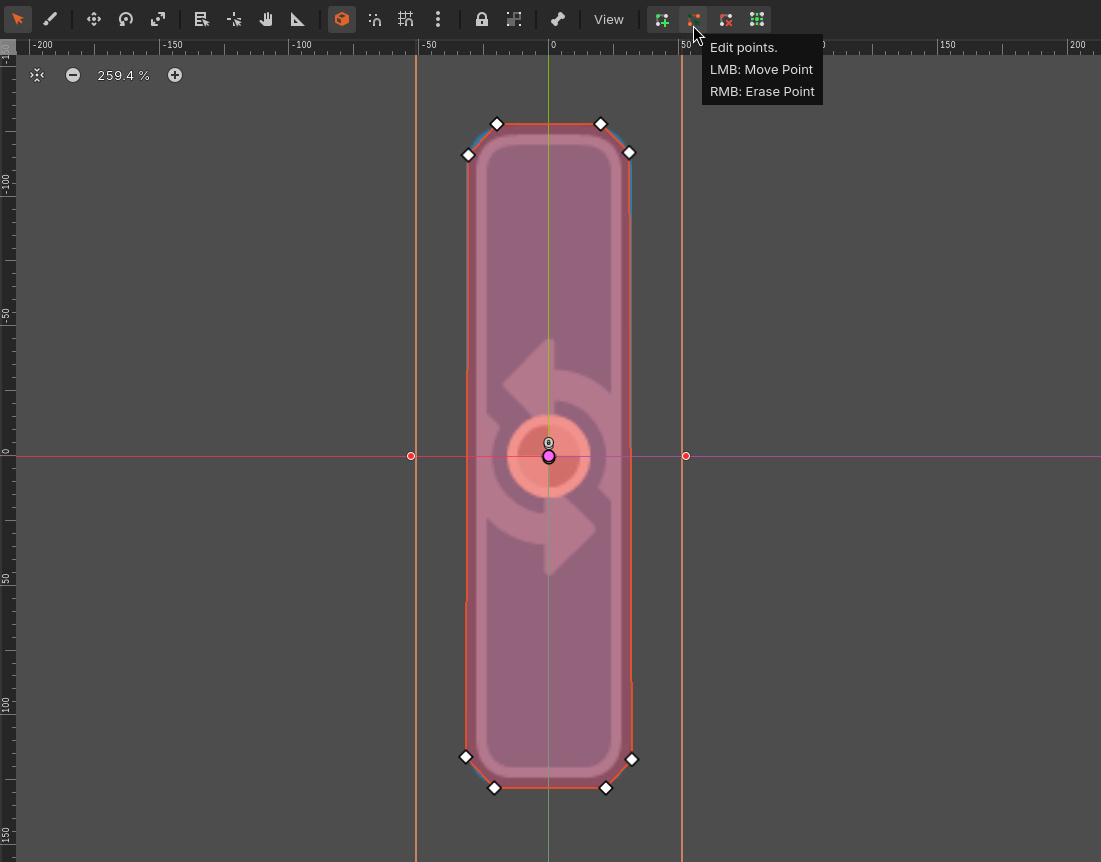Choose the change pivot tool
The height and width of the screenshot is (862, 1101).
234,20
